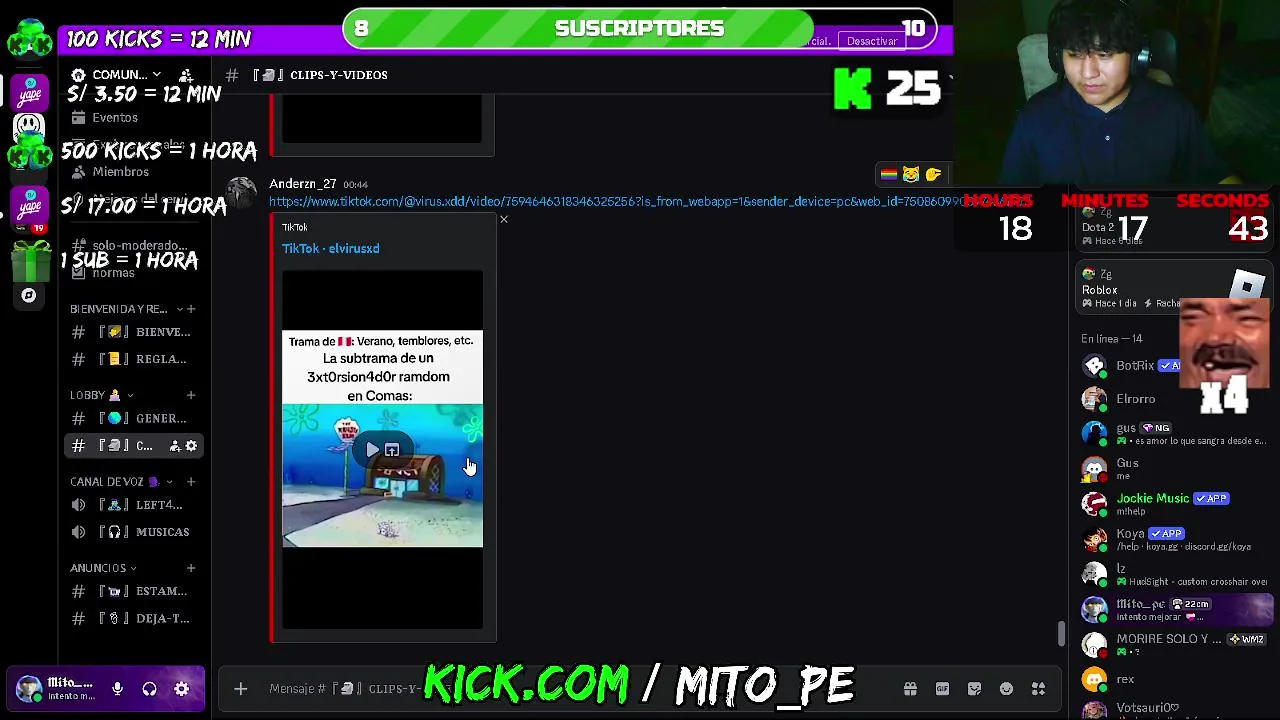Open the gift icon in message bar
This screenshot has height=720, width=1280.
point(910,688)
